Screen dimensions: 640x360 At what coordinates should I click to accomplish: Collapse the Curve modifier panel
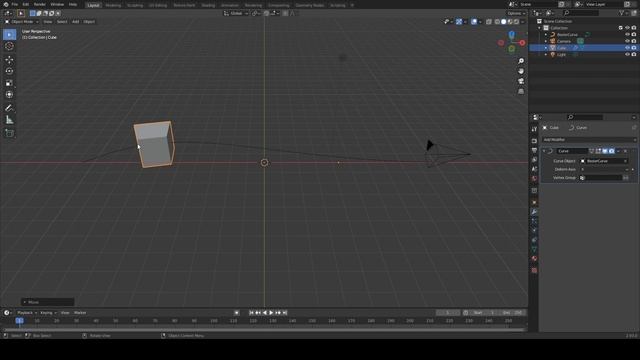point(544,151)
